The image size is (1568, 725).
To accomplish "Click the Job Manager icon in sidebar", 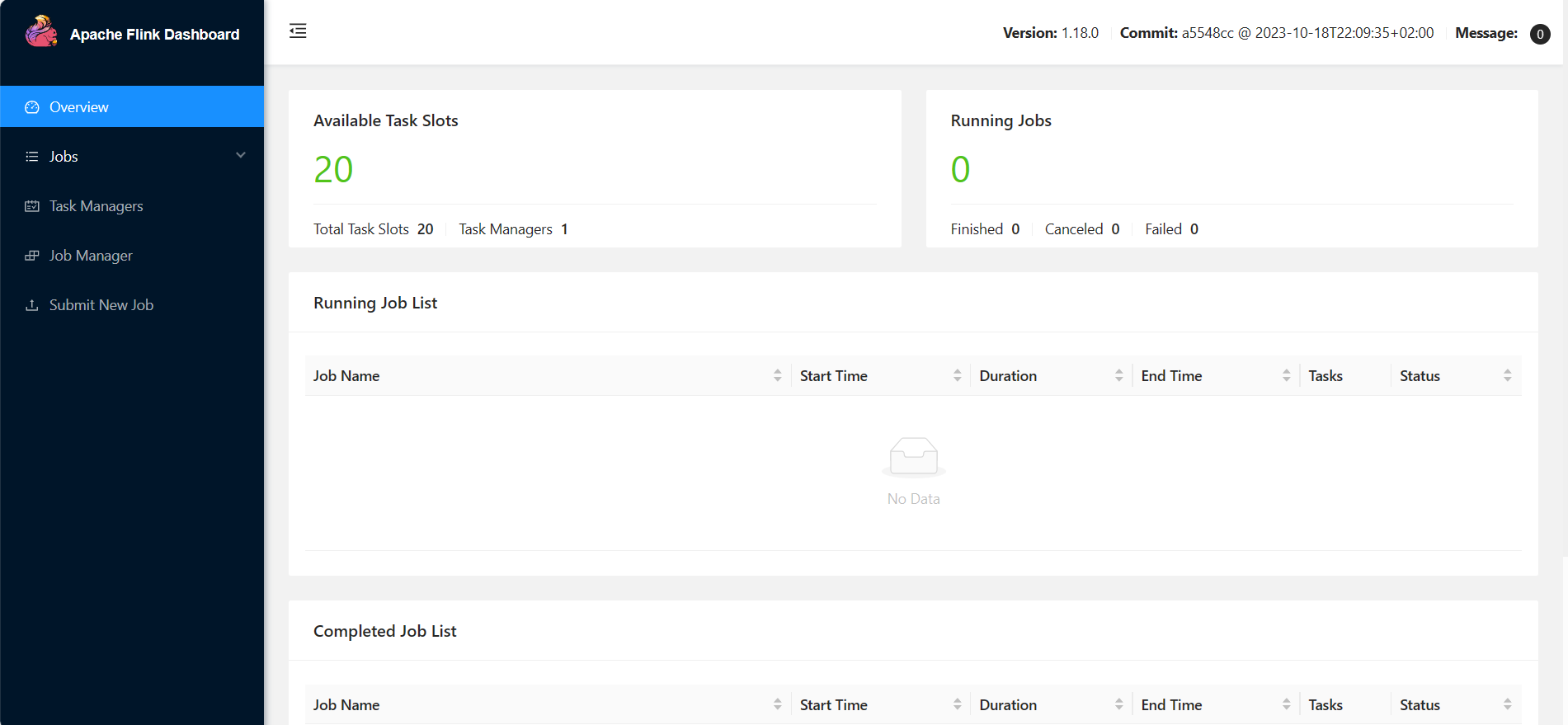I will click(32, 256).
